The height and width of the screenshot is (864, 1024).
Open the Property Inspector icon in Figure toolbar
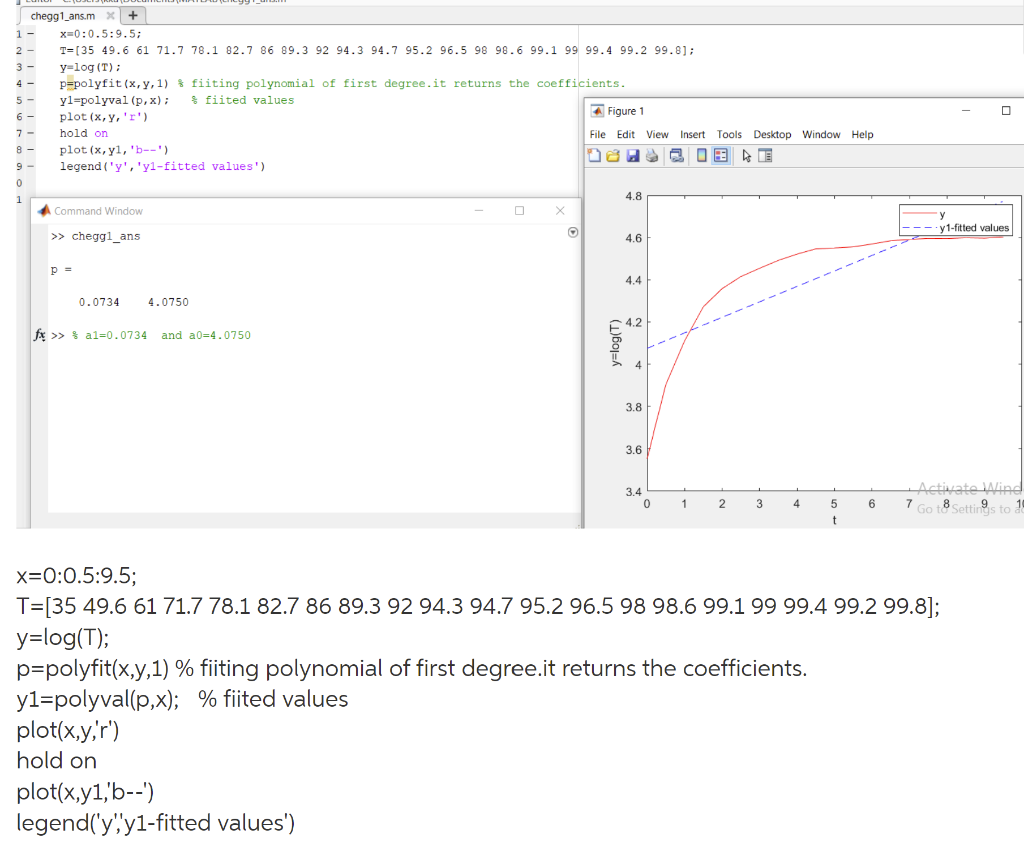tap(765, 155)
